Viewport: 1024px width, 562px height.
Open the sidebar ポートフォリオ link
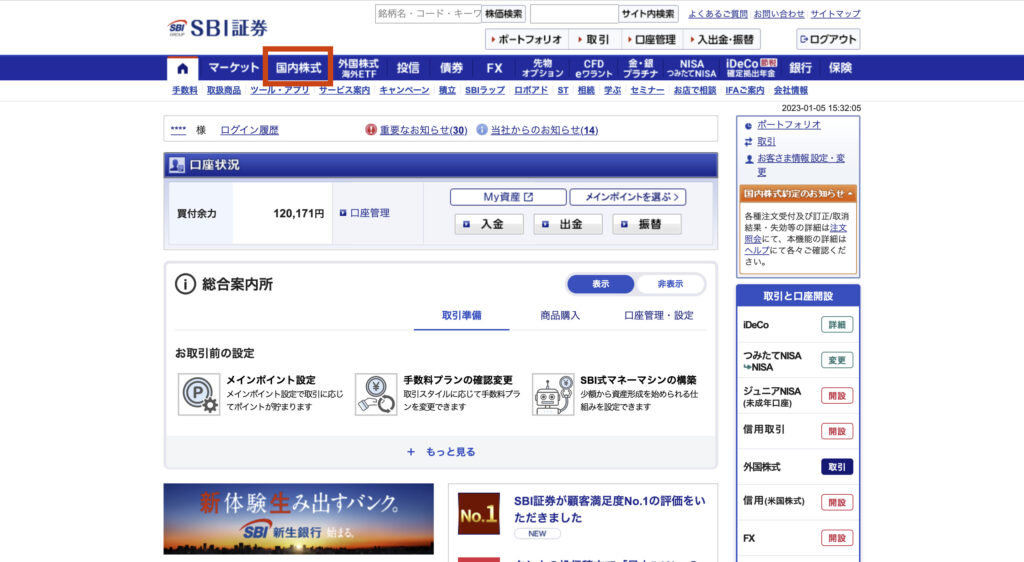click(x=788, y=125)
